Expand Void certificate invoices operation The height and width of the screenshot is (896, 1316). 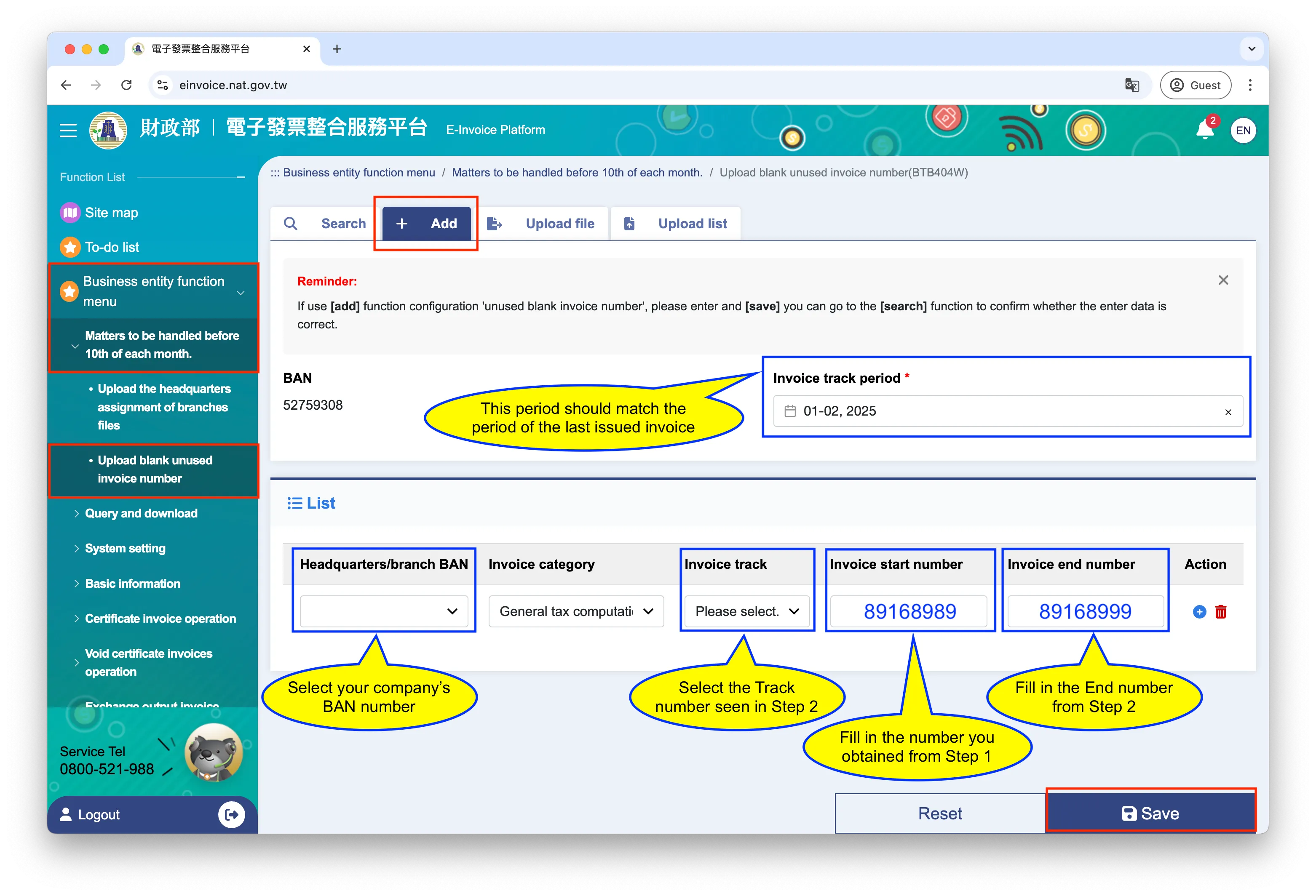point(148,662)
